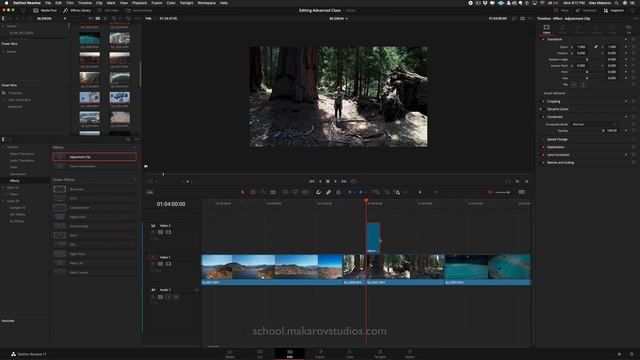Expand the Cropping section in the Inspector

click(553, 101)
